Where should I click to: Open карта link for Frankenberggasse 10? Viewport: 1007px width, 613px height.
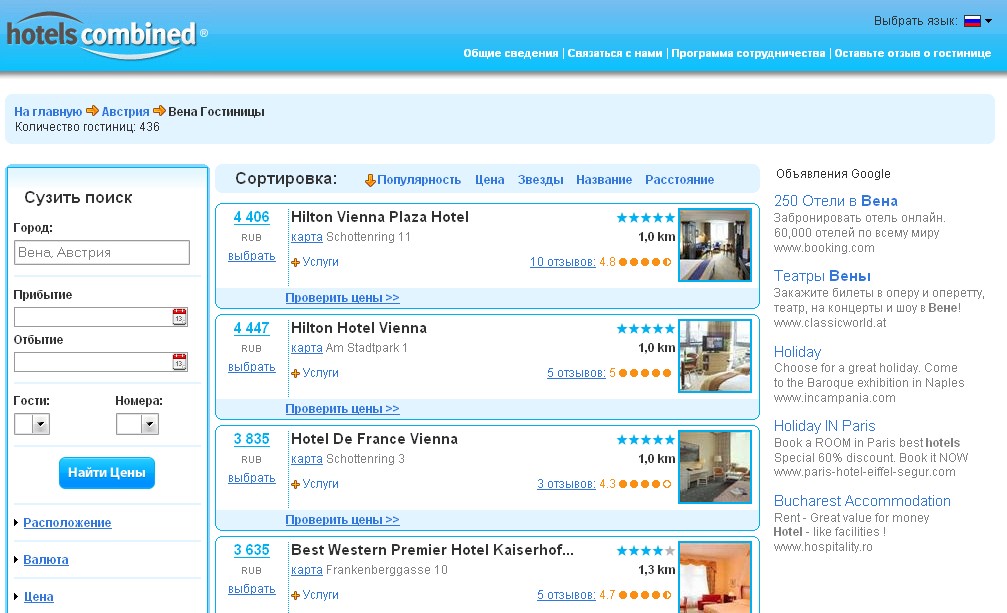[x=307, y=570]
